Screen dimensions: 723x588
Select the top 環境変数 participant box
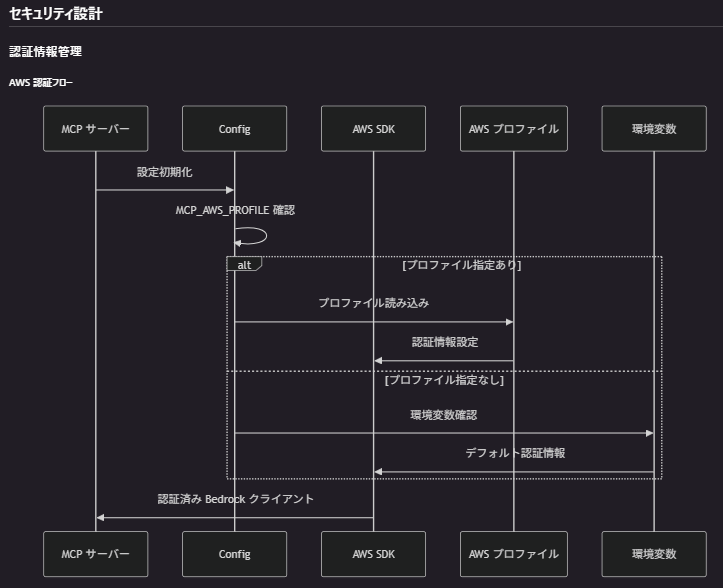pos(654,129)
